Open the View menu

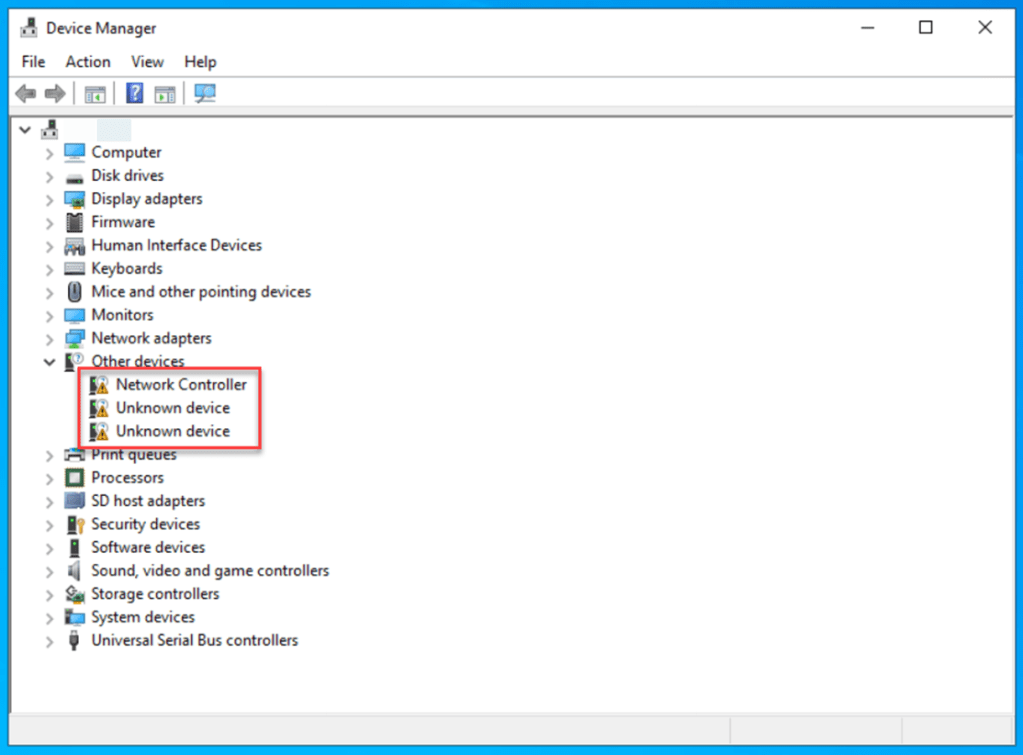(147, 62)
